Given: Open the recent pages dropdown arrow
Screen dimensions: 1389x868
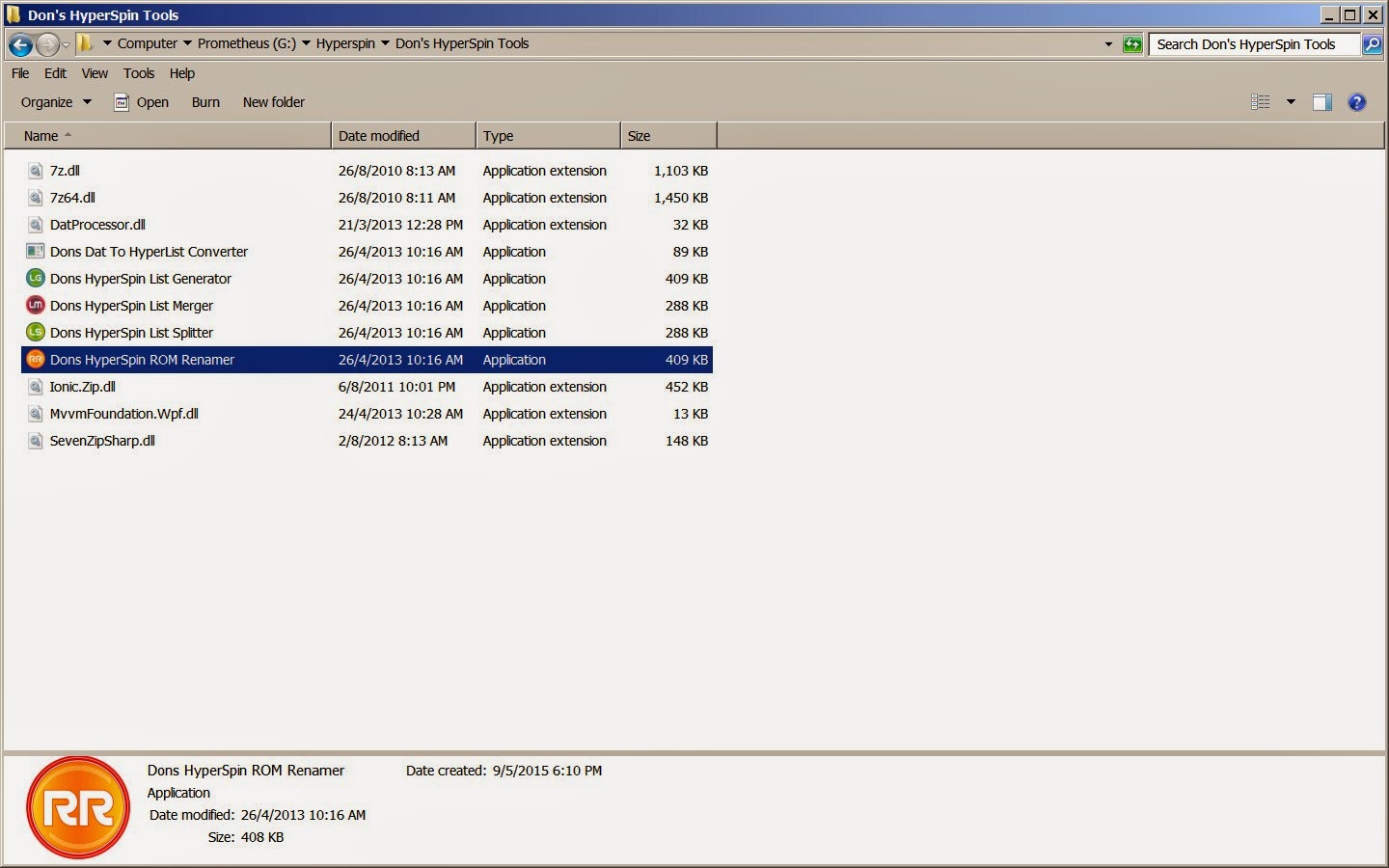Looking at the screenshot, I should (66, 44).
